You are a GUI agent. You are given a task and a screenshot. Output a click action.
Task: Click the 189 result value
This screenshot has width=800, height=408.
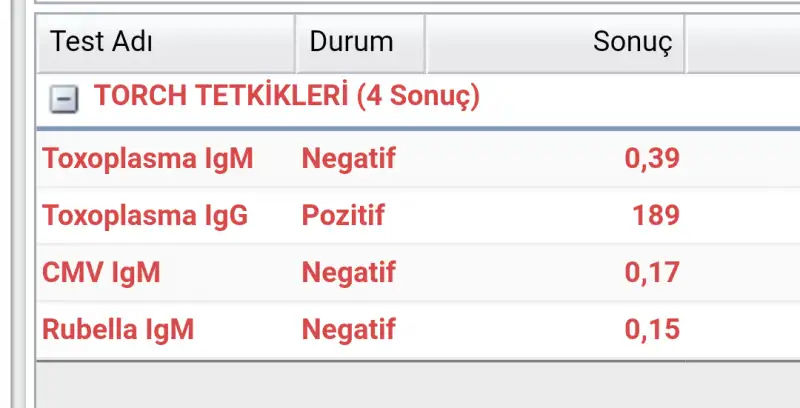656,215
